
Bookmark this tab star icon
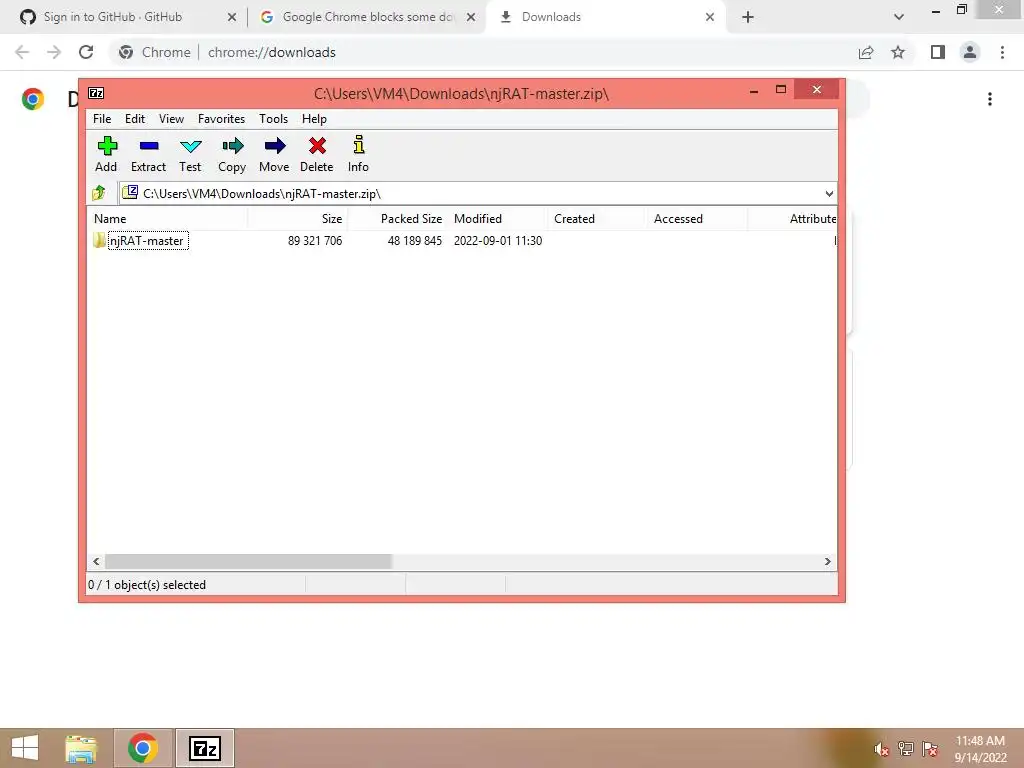point(898,52)
